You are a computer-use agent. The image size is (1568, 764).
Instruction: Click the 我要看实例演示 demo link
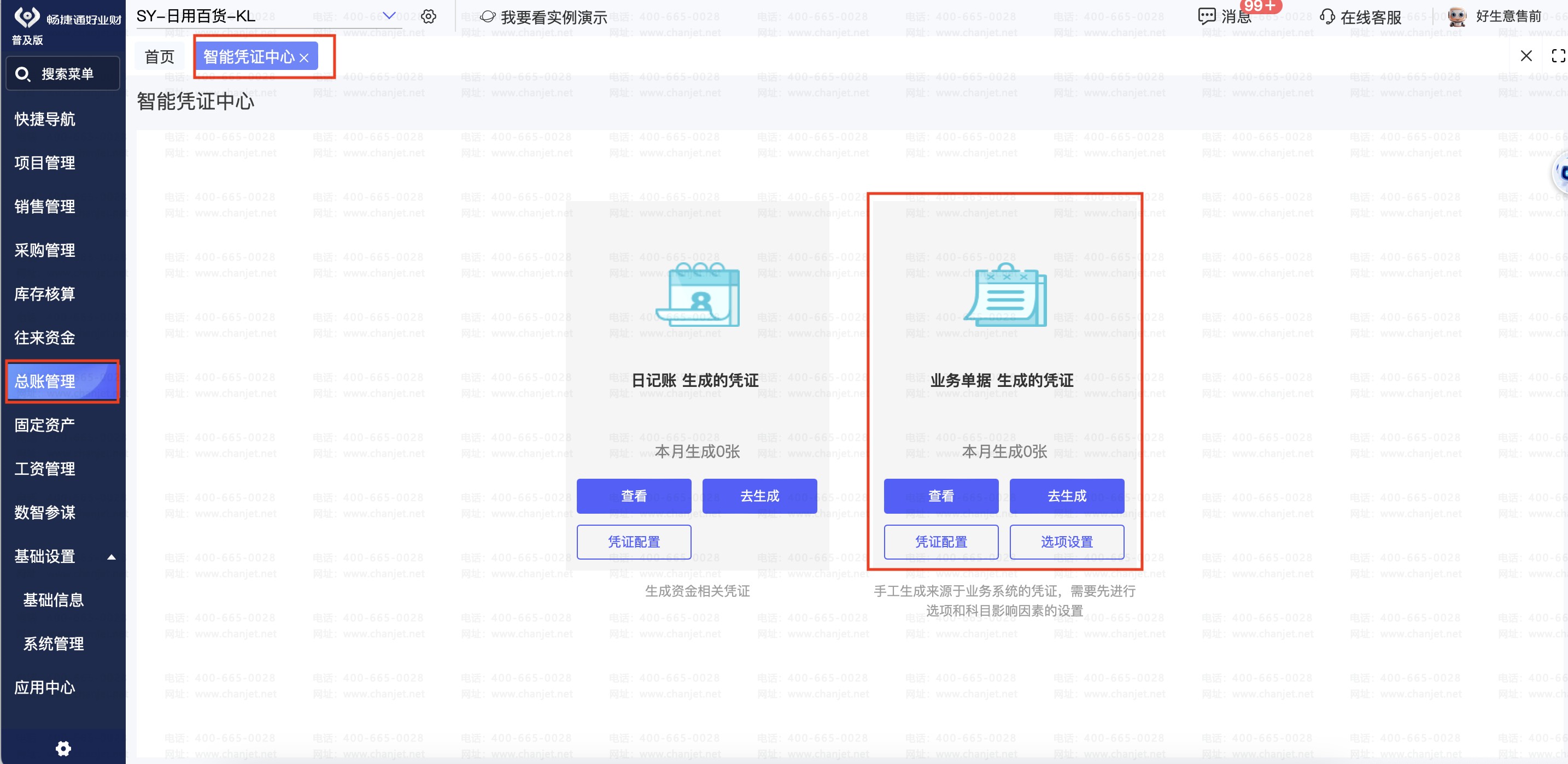pos(543,17)
